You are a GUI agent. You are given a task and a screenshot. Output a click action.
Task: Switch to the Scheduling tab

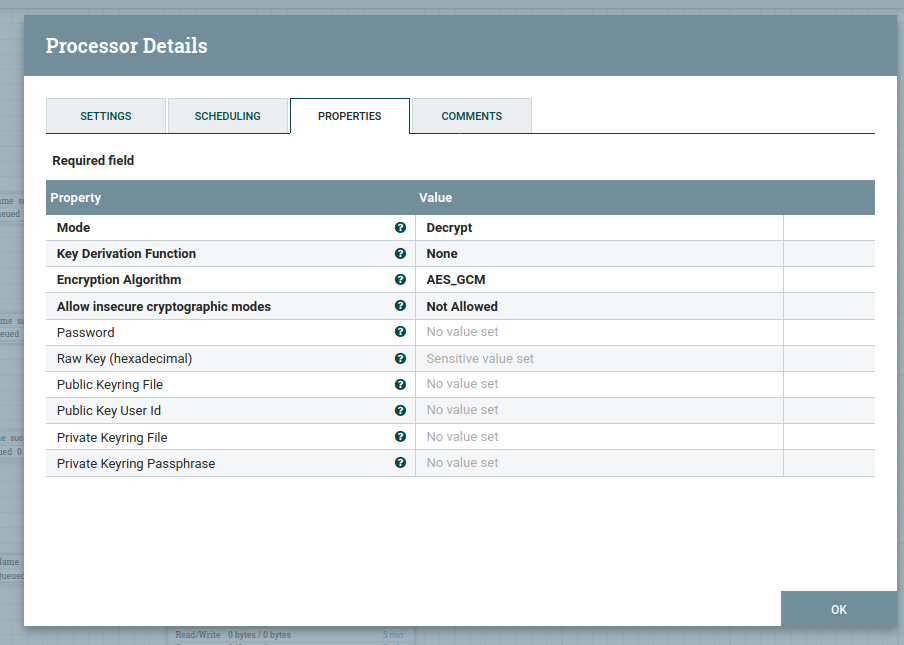228,116
